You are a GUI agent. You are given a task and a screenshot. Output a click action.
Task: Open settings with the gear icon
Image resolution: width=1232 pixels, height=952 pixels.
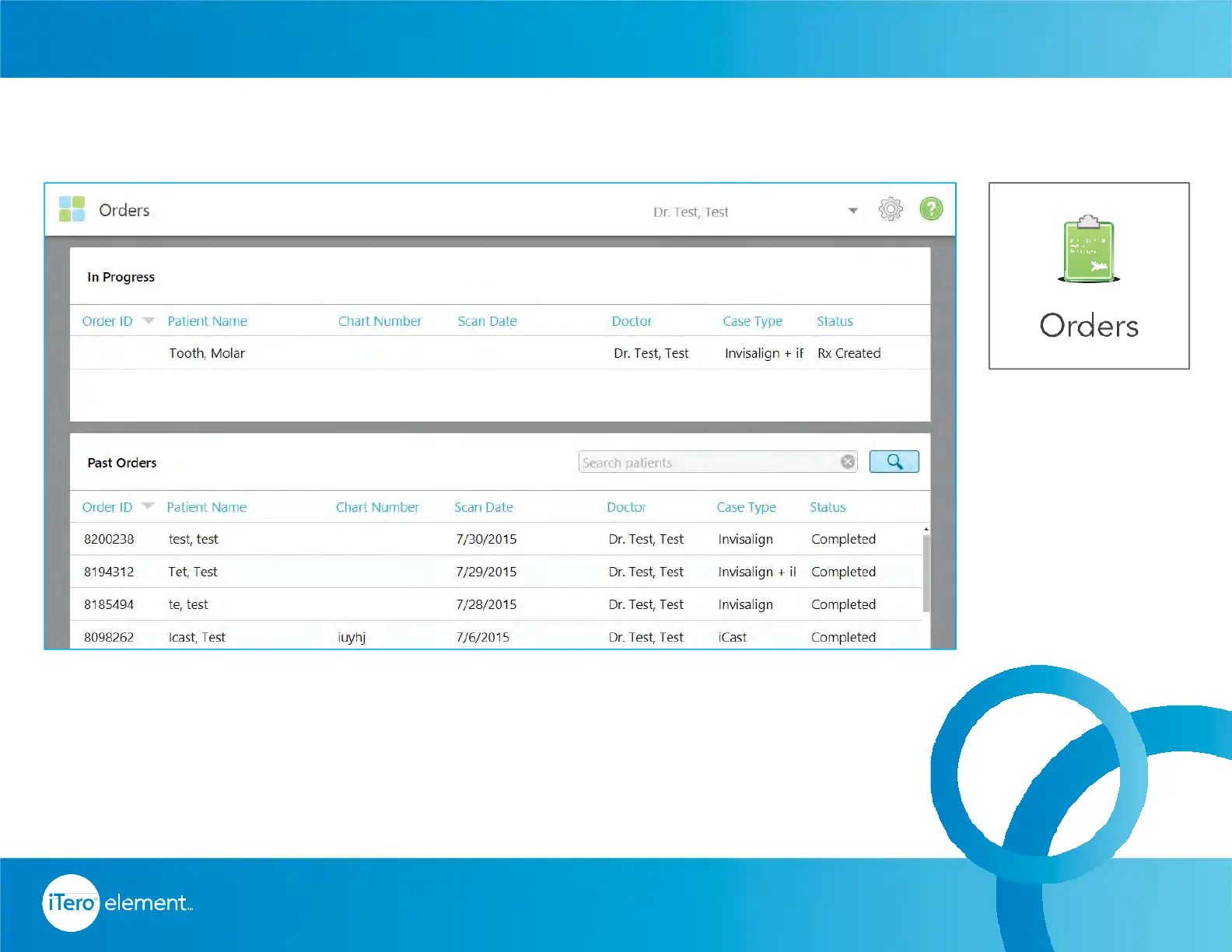tap(891, 208)
